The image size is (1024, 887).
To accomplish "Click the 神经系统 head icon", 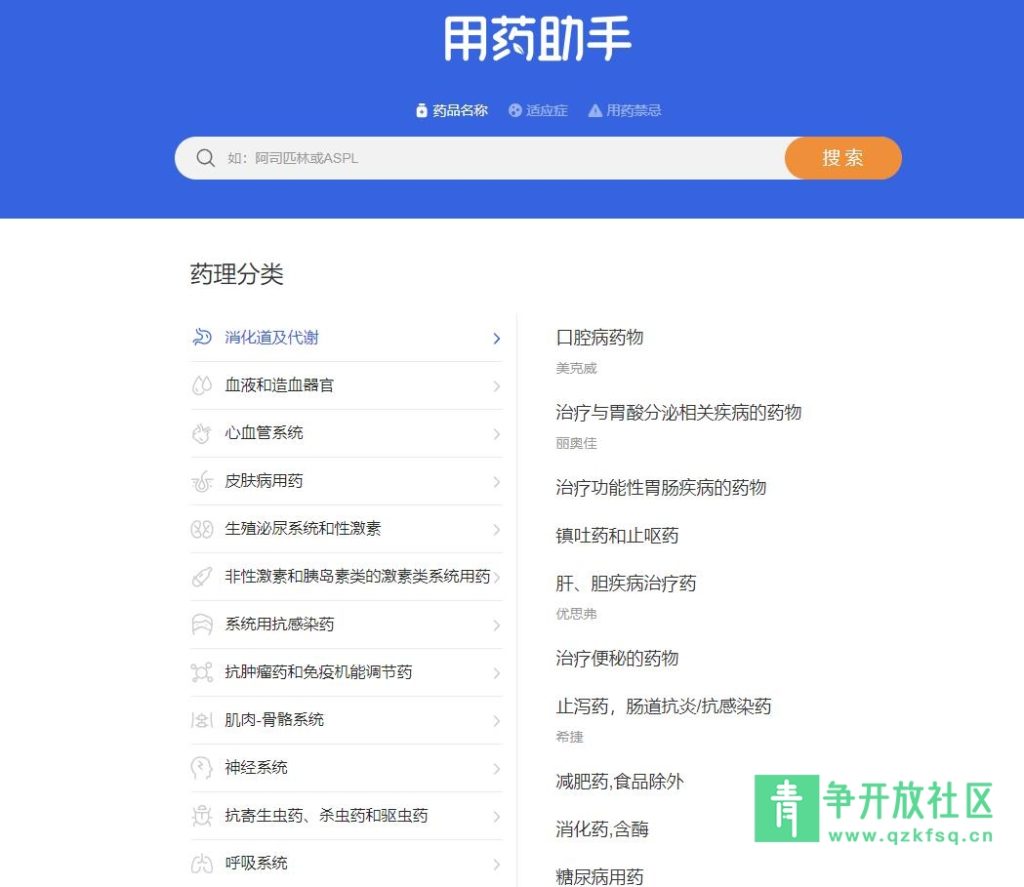I will (202, 767).
